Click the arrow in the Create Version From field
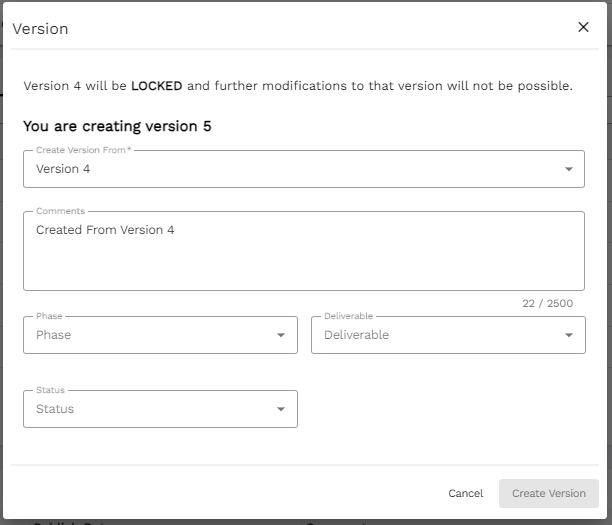The height and width of the screenshot is (525, 612). click(x=569, y=169)
